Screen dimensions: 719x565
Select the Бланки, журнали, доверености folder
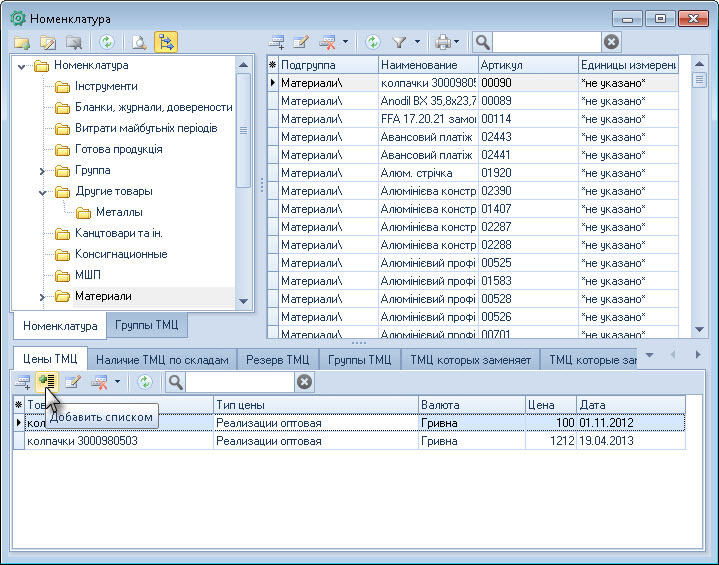point(154,107)
